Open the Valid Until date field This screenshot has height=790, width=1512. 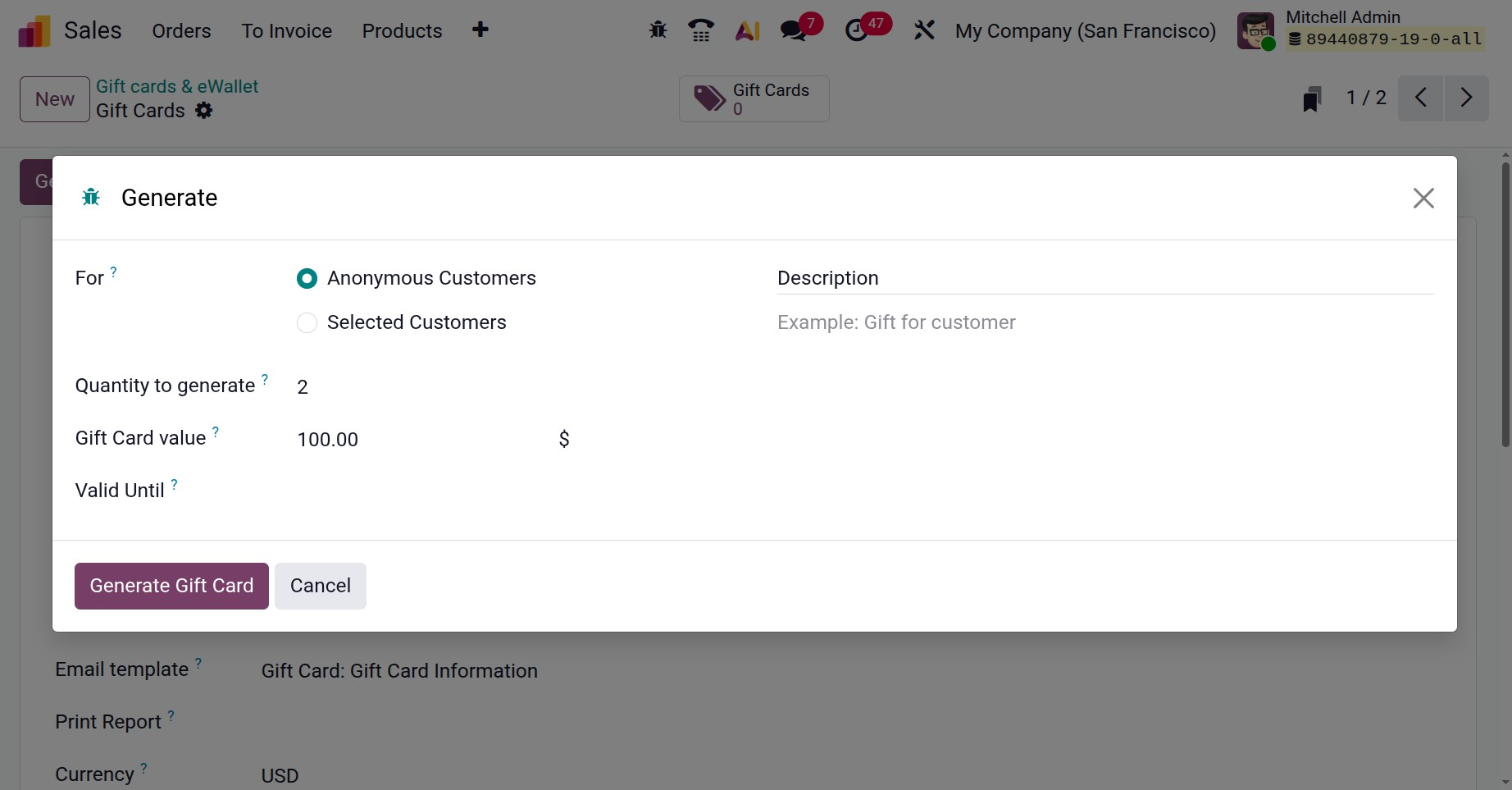click(x=426, y=491)
